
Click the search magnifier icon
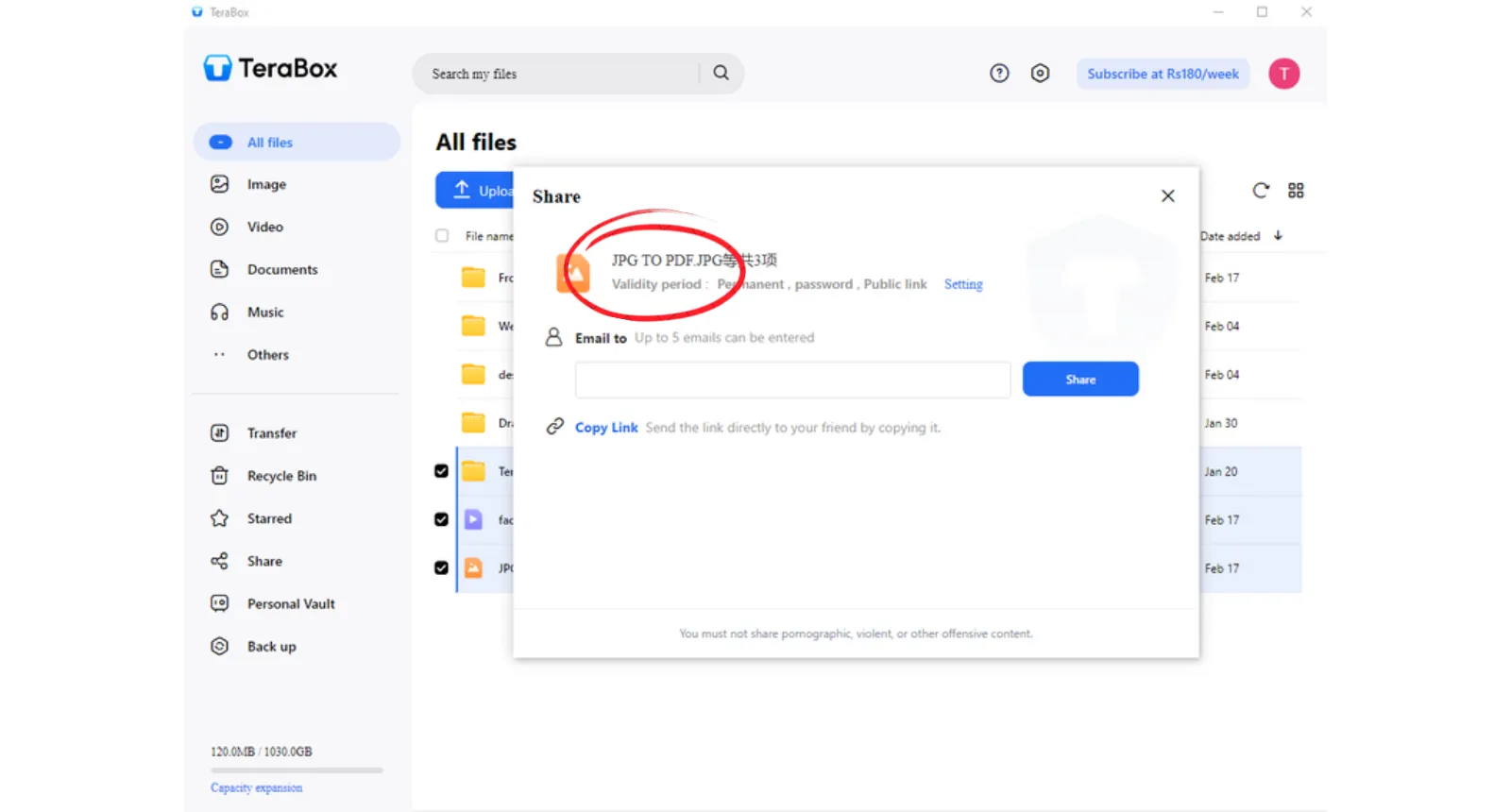pyautogui.click(x=721, y=73)
